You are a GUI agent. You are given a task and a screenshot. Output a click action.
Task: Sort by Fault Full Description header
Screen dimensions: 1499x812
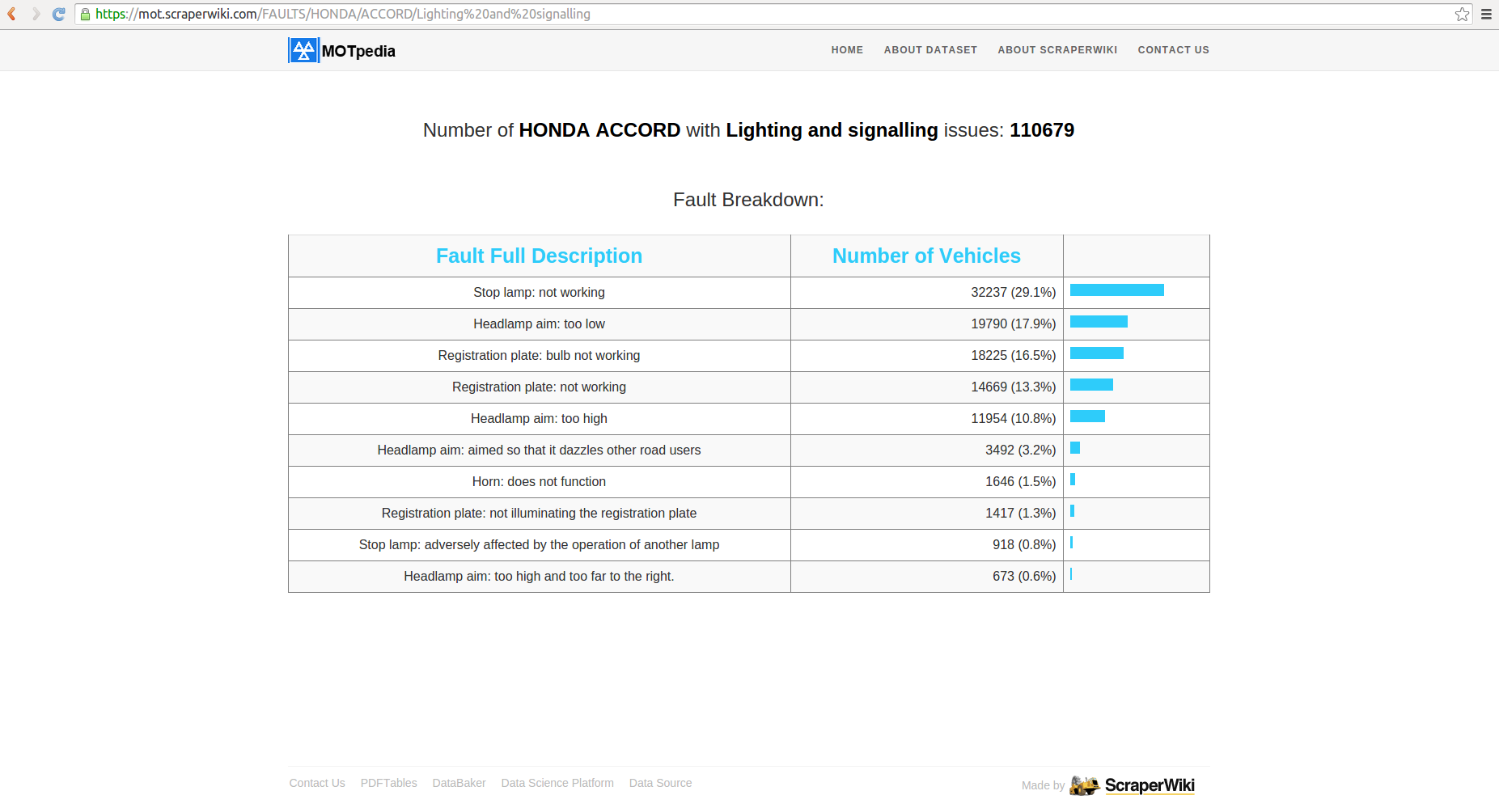[x=539, y=256]
